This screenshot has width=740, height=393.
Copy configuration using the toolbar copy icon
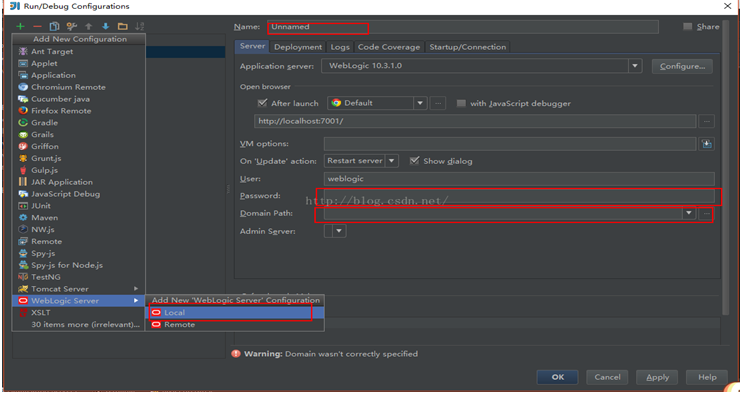click(54, 26)
